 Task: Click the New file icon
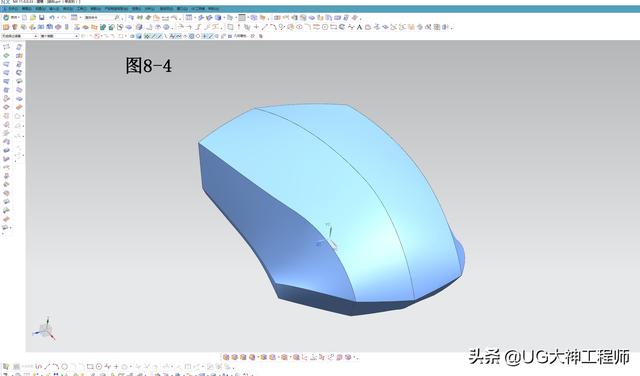point(24,18)
